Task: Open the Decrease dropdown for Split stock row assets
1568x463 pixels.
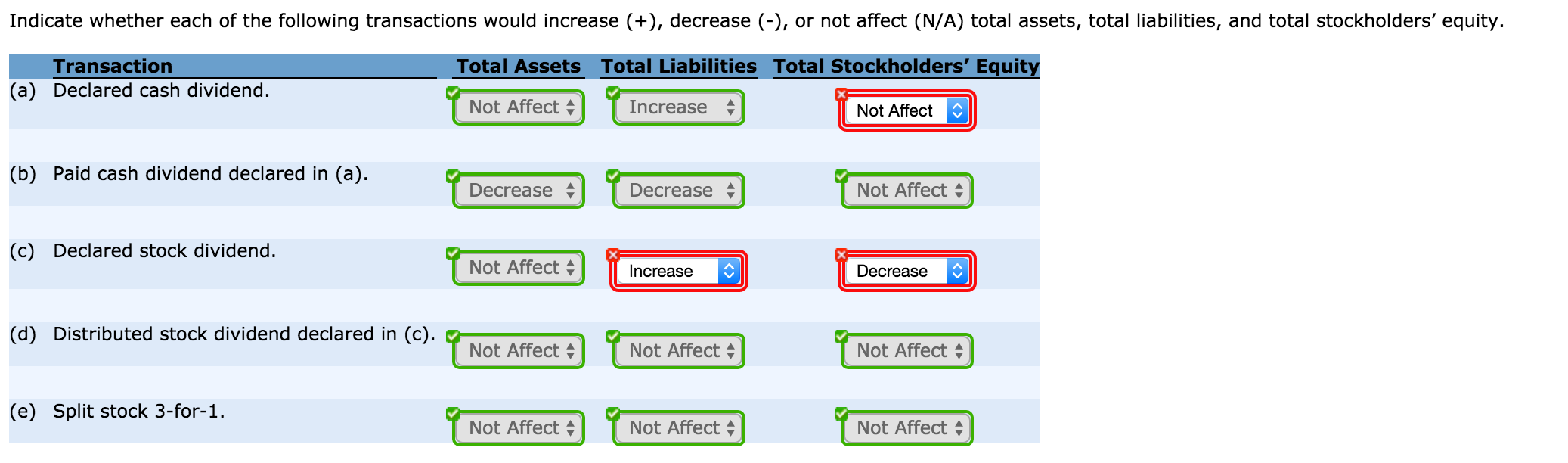Action: [517, 427]
